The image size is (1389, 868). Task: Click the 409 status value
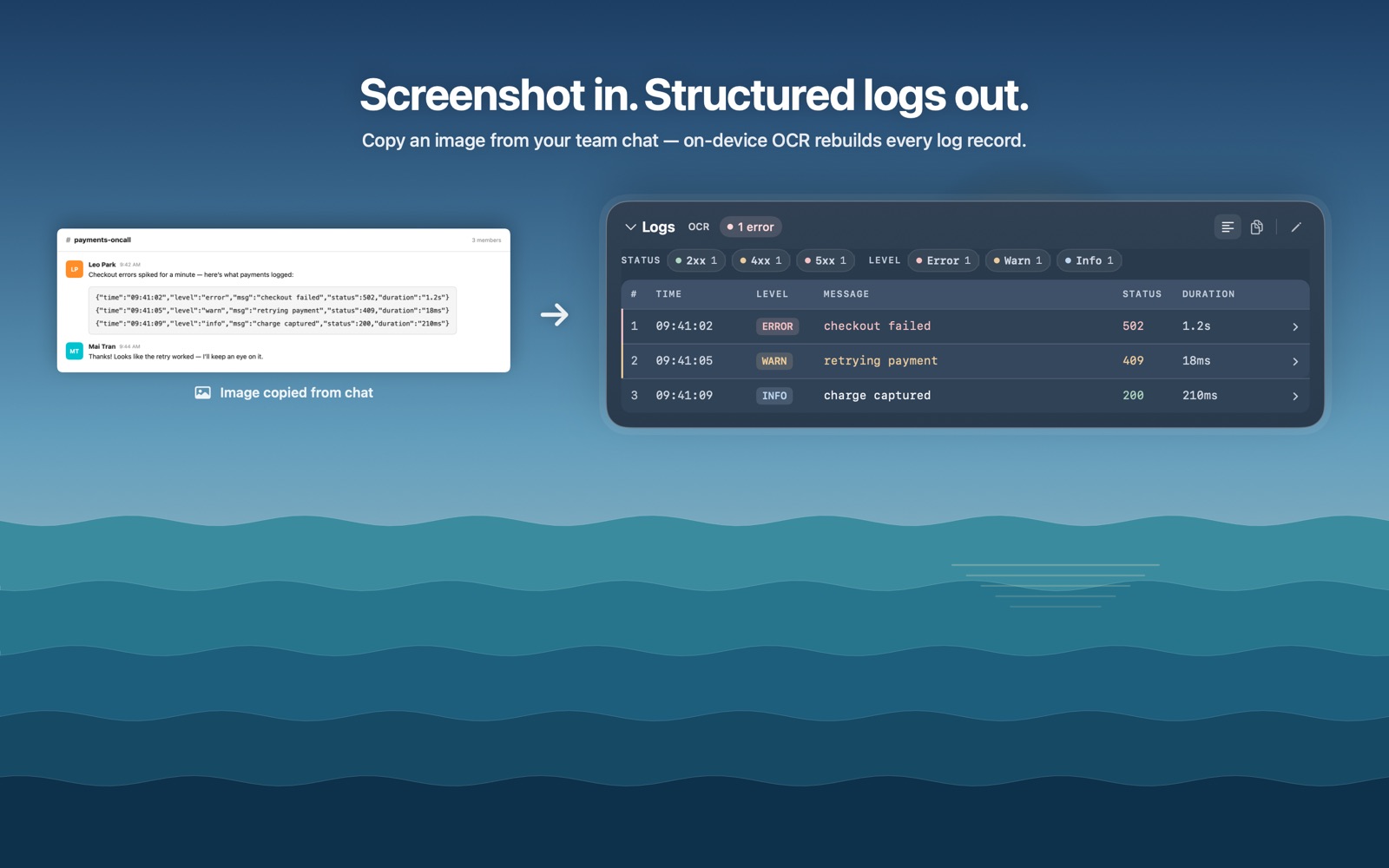[1133, 361]
